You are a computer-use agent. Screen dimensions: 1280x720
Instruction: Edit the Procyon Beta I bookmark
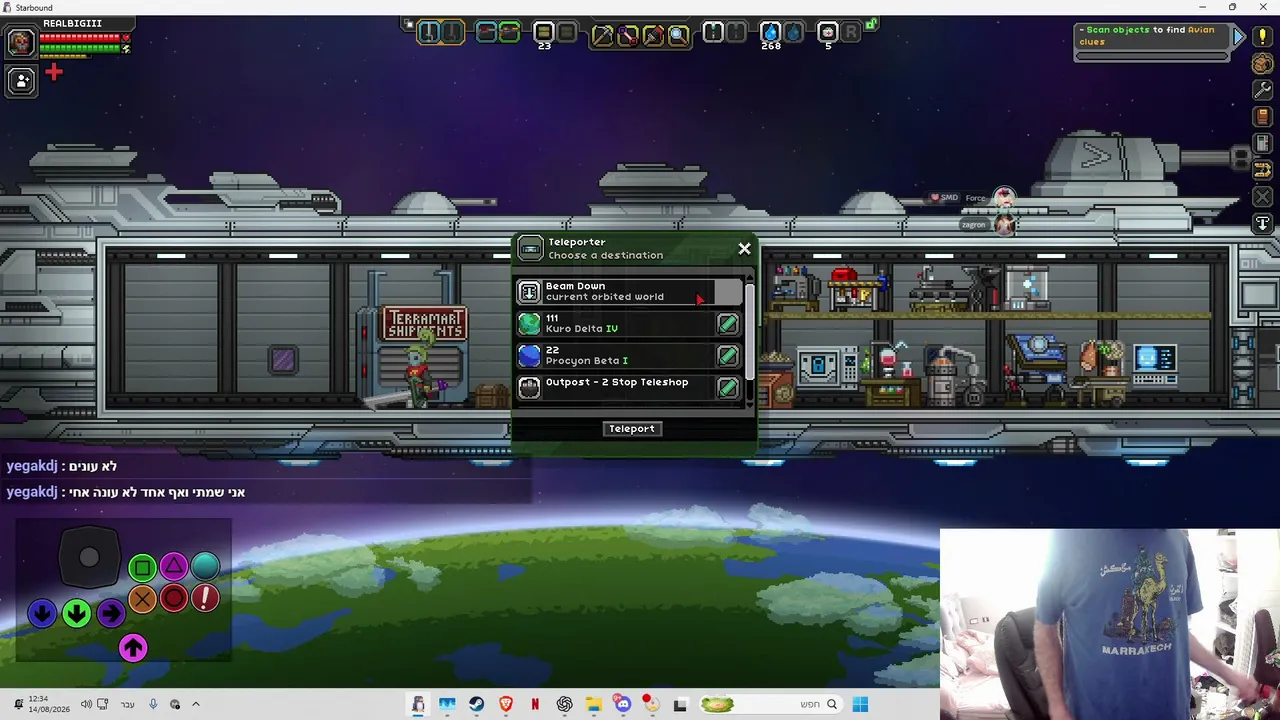728,356
